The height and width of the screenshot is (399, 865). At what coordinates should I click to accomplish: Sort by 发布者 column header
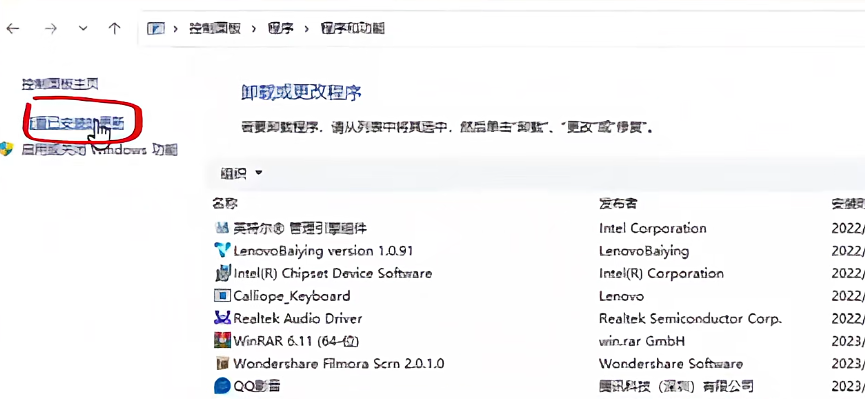(x=618, y=204)
